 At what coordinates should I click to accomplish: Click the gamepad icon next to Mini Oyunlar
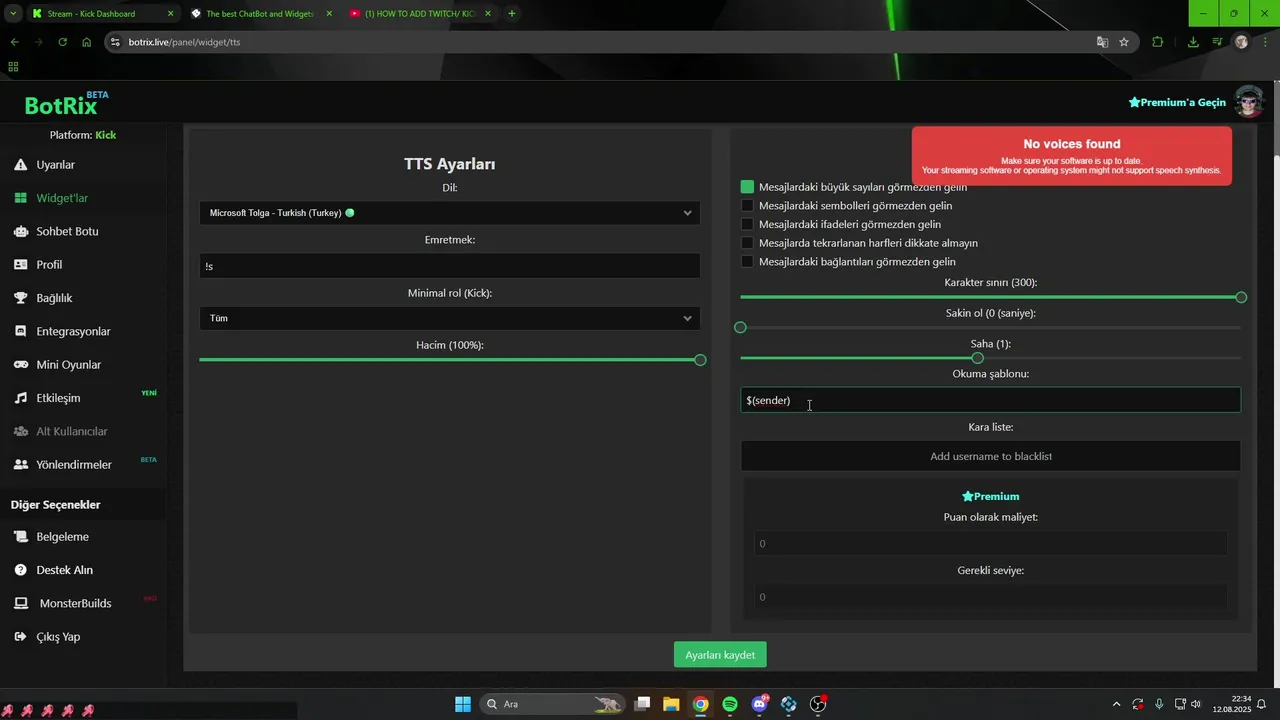21,365
